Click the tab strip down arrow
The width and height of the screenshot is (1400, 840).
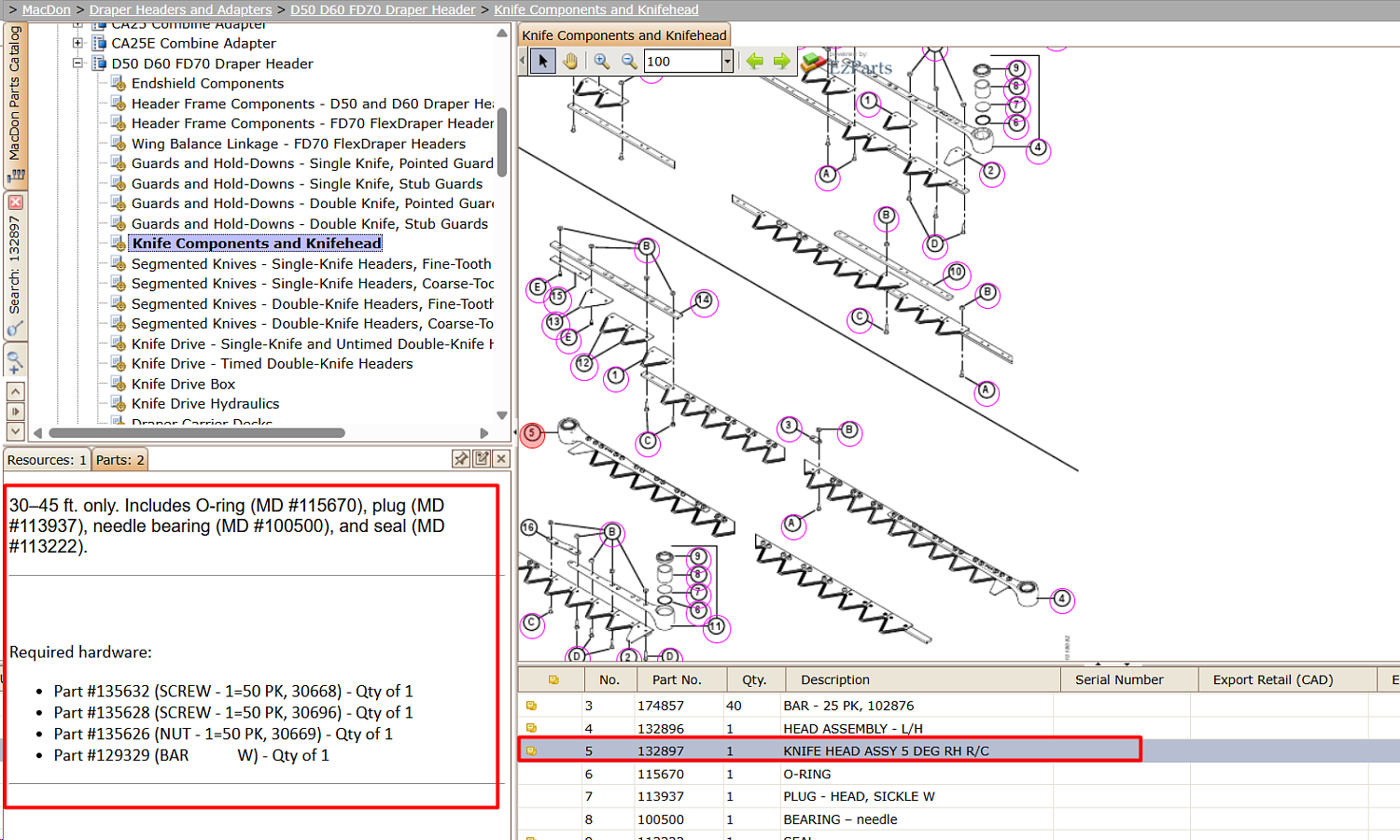coord(15,432)
